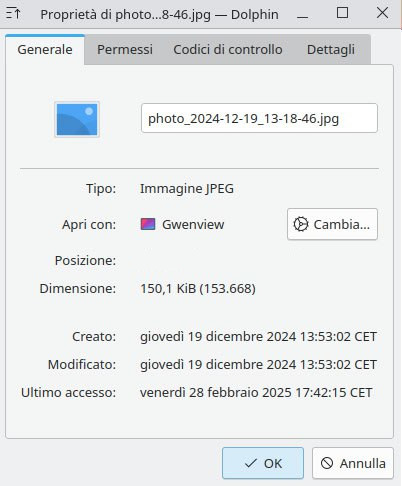Click the Gwenview application name text
Viewport: 402px width, 486px height.
[193, 224]
